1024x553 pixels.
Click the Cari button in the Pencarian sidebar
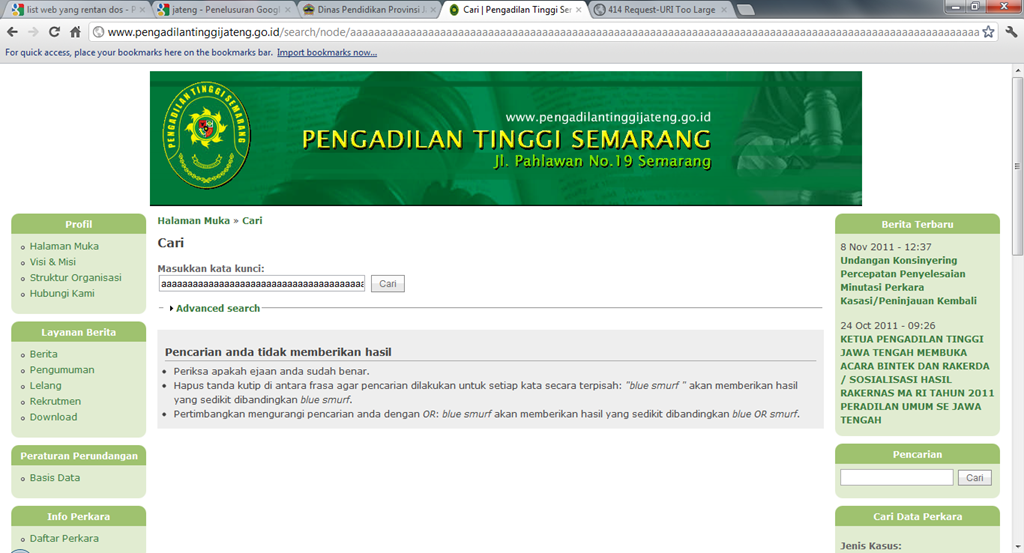(974, 478)
